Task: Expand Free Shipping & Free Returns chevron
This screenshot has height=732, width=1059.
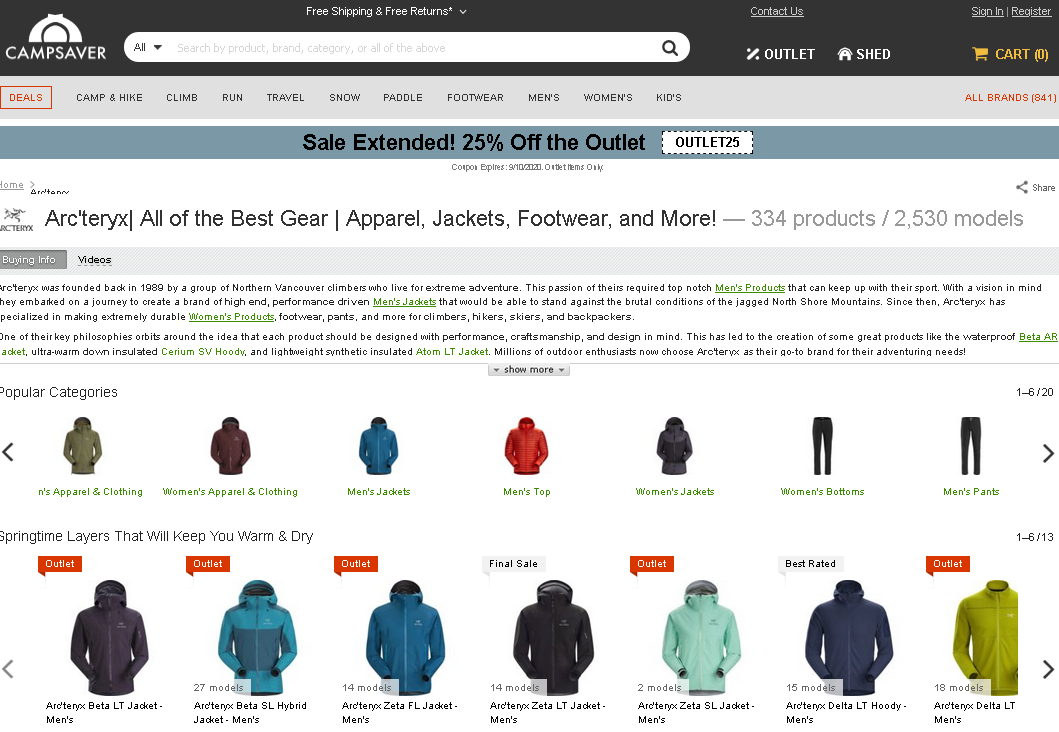Action: tap(463, 11)
